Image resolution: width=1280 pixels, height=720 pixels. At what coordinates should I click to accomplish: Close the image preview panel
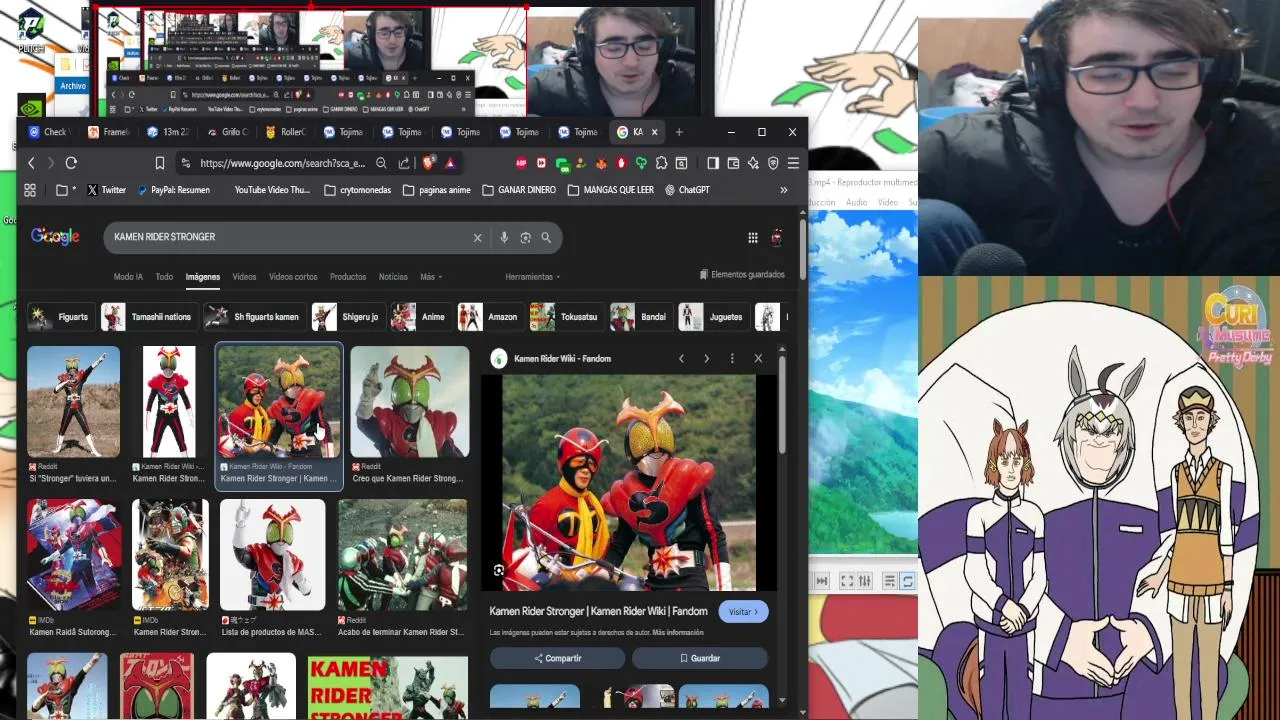758,358
